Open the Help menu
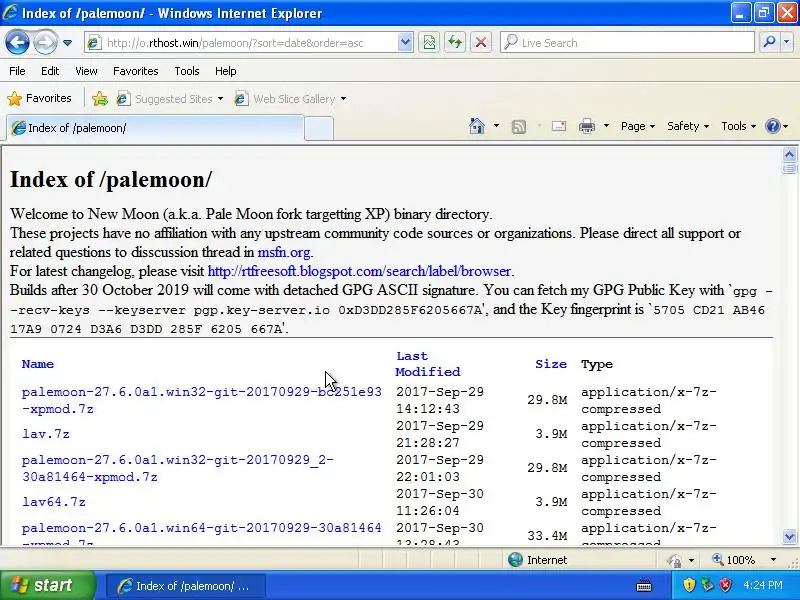 (x=226, y=71)
